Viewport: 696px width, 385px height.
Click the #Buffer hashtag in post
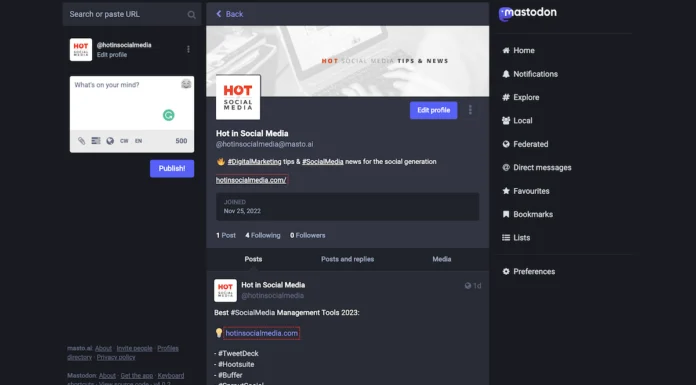pyautogui.click(x=230, y=375)
